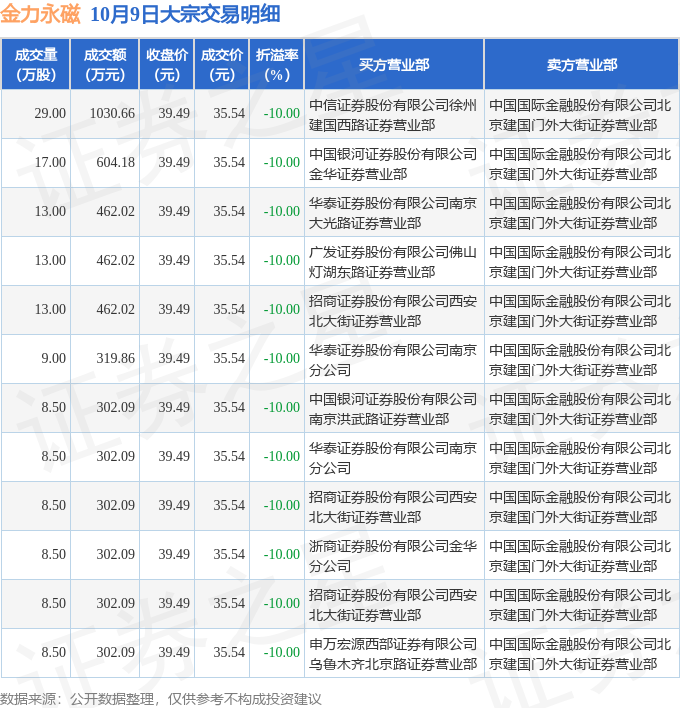Click seller 中国国际金融 in the 中信证券 row
This screenshot has width=680, height=708.
[580, 115]
